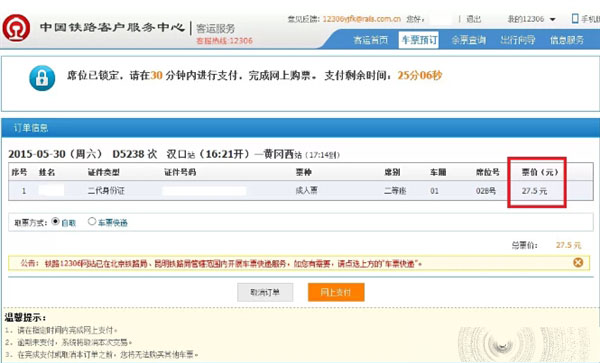Screen dimensions: 600x363
Task: Click the 我的12306 account link
Action: pyautogui.click(x=525, y=19)
